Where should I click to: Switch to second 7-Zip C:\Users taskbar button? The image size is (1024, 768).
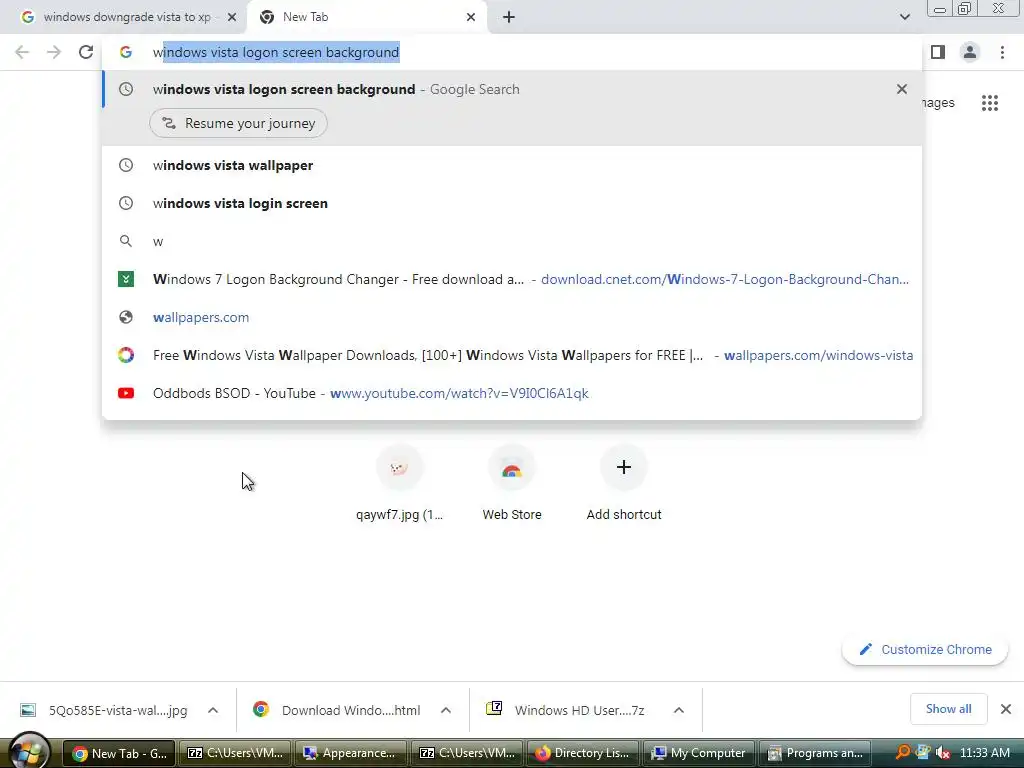(x=467, y=753)
